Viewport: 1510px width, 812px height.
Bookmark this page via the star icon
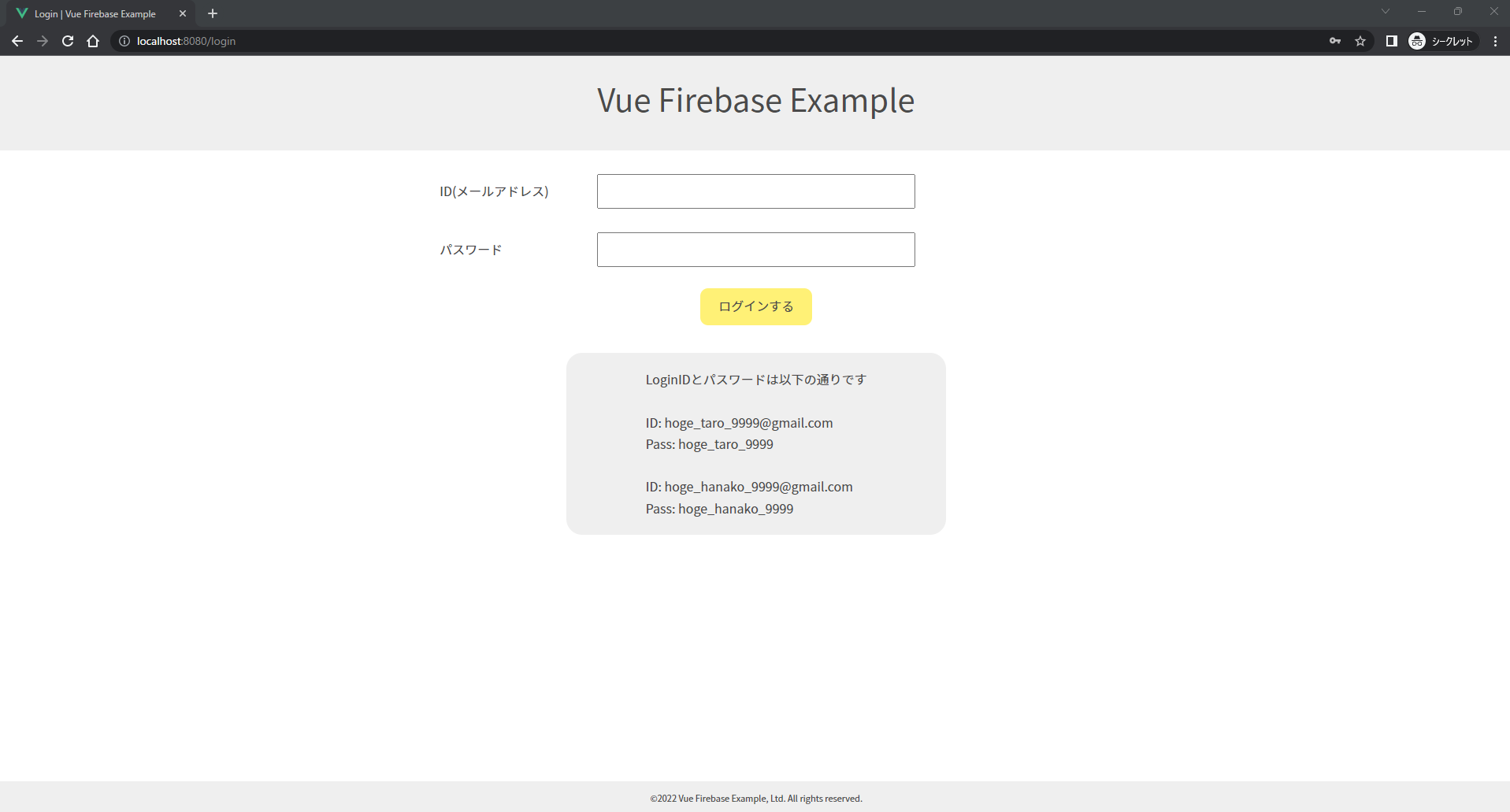(x=1360, y=41)
